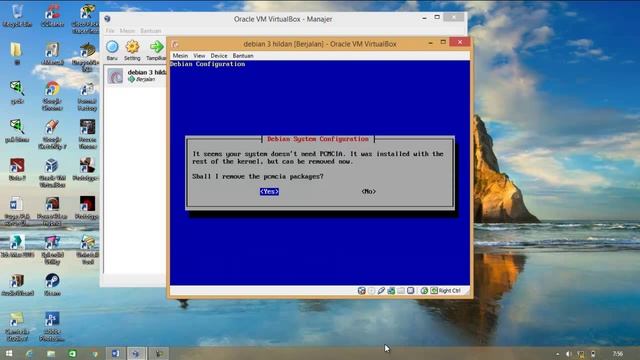Click network adapter icon in VM status bar
This screenshot has height=360, width=640.
[x=391, y=291]
